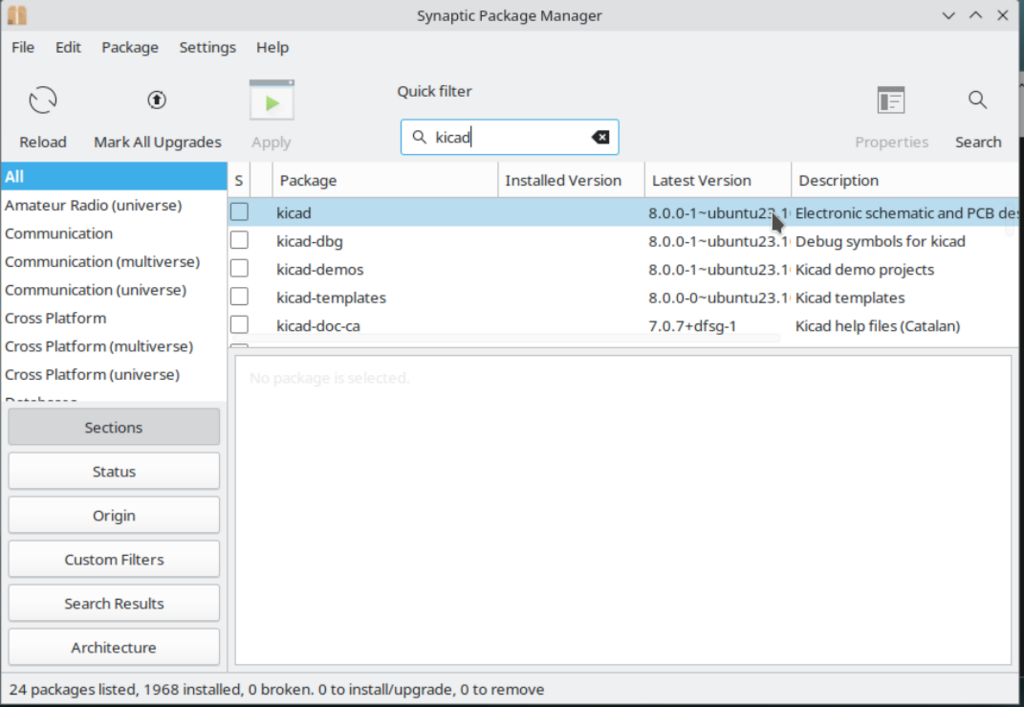Click the Reload packages icon
The width and height of the screenshot is (1024, 707).
[43, 100]
